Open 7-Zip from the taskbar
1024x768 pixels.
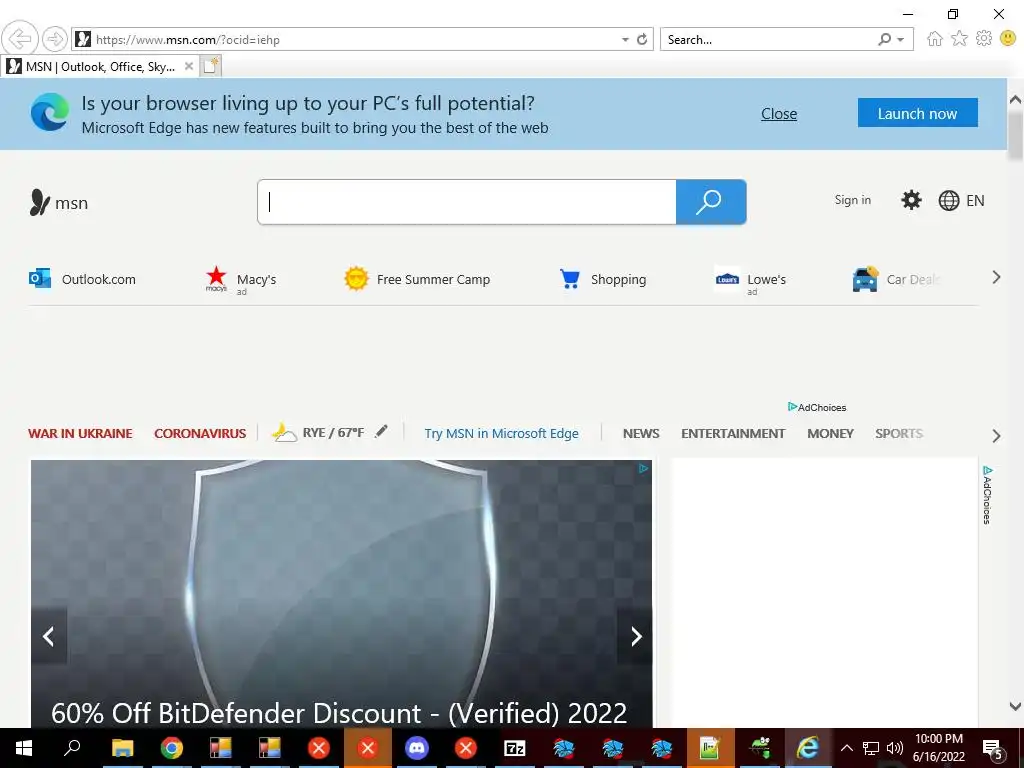(515, 748)
